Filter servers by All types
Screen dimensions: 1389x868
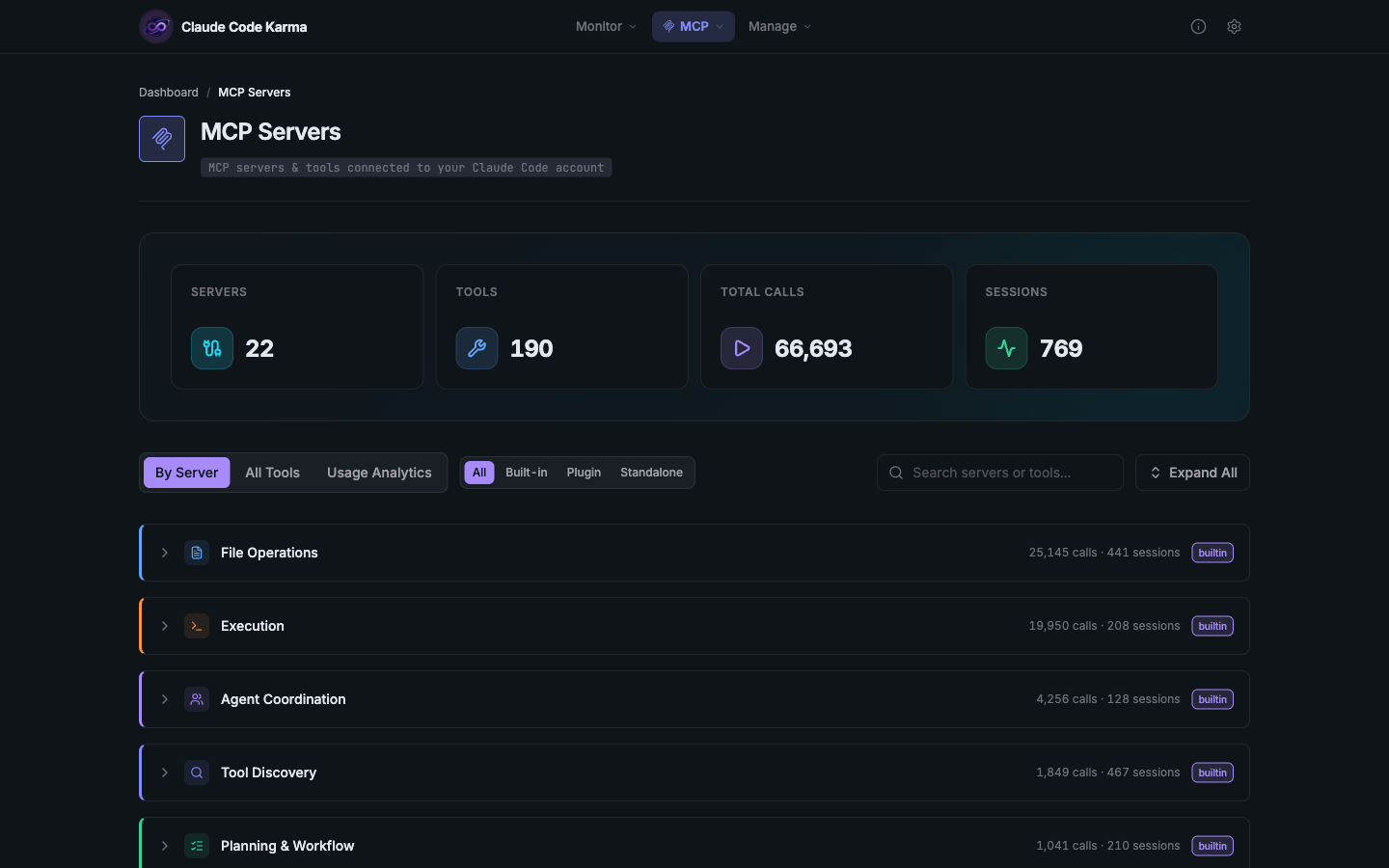(479, 473)
